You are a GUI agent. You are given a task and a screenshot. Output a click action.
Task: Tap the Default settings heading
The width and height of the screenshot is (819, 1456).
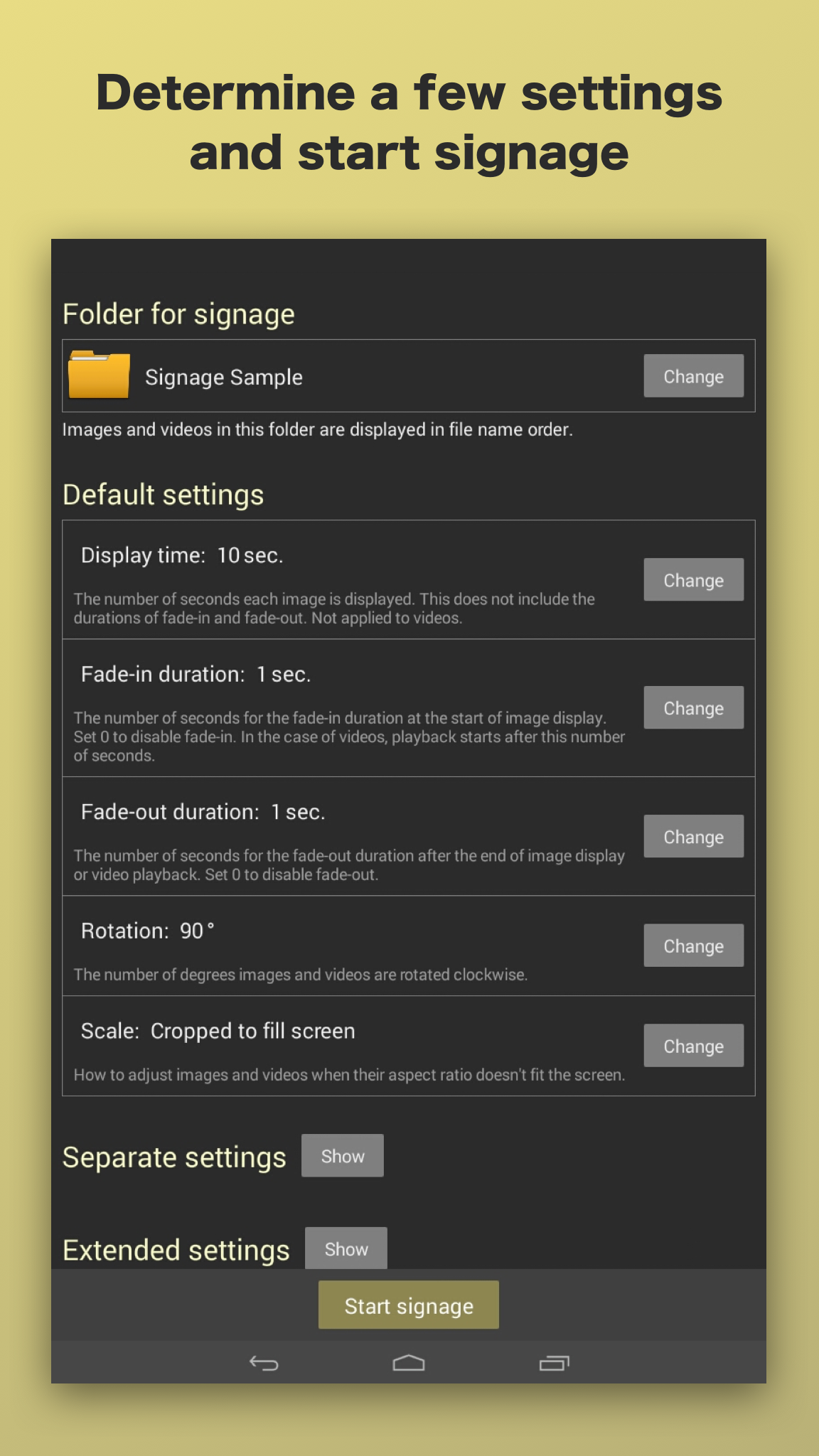(x=164, y=495)
